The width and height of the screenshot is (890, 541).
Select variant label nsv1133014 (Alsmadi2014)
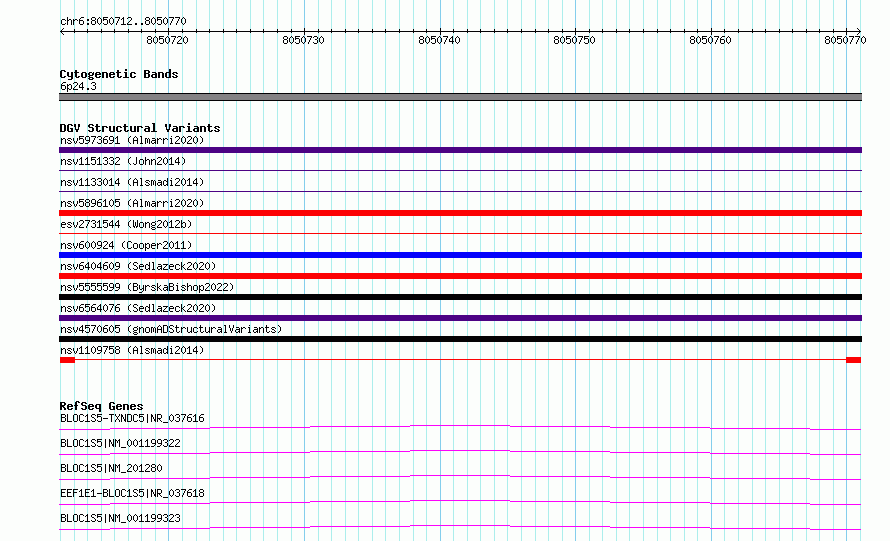click(132, 182)
